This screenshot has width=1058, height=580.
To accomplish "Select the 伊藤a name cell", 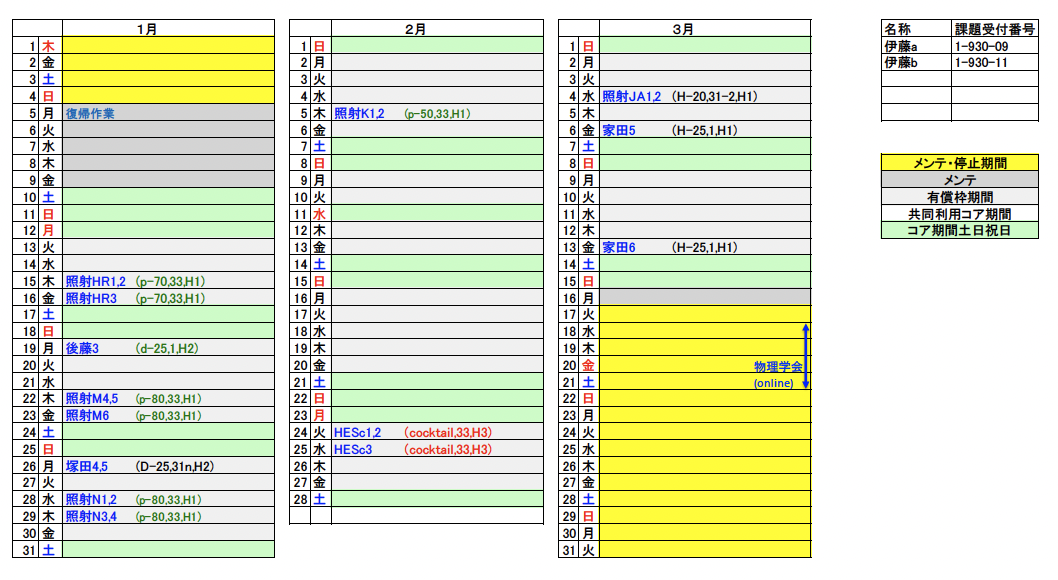I will (x=901, y=46).
